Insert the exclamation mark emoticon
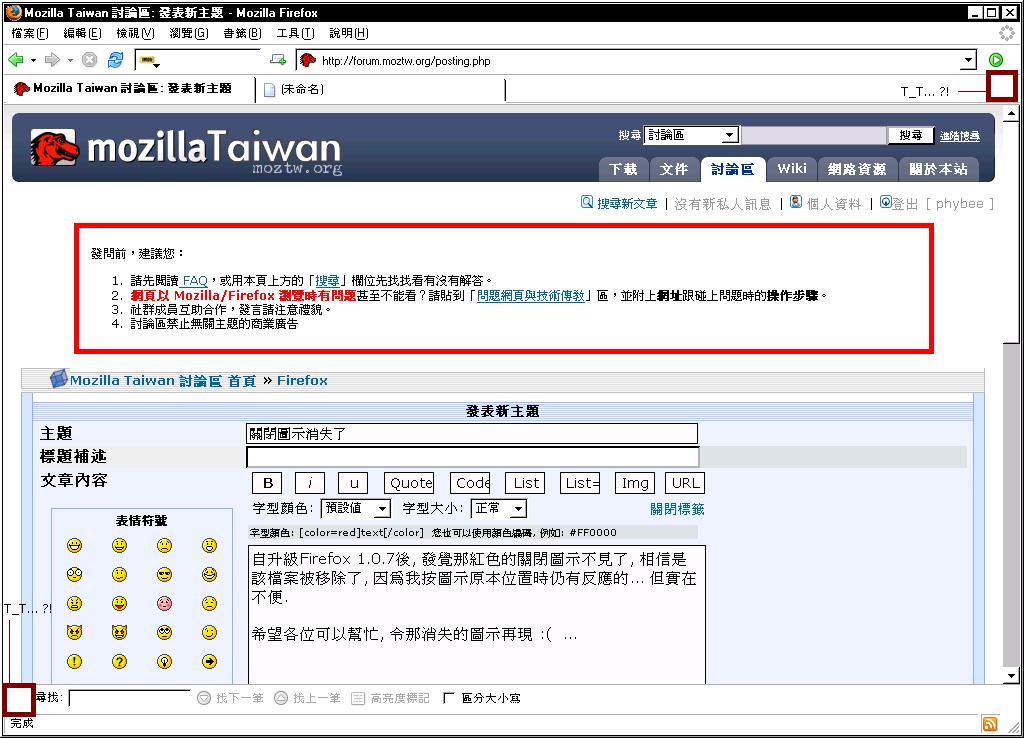Viewport: 1024px width, 738px height. pos(74,662)
